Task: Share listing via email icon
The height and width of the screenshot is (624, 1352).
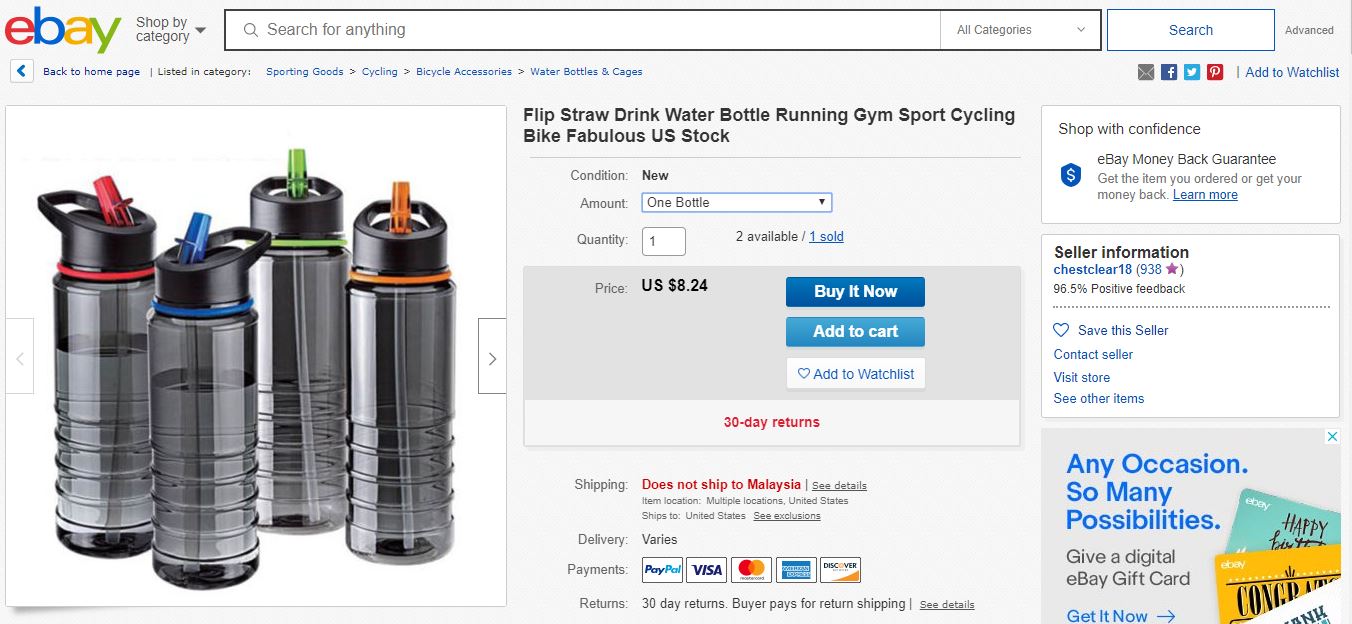Action: click(1146, 72)
